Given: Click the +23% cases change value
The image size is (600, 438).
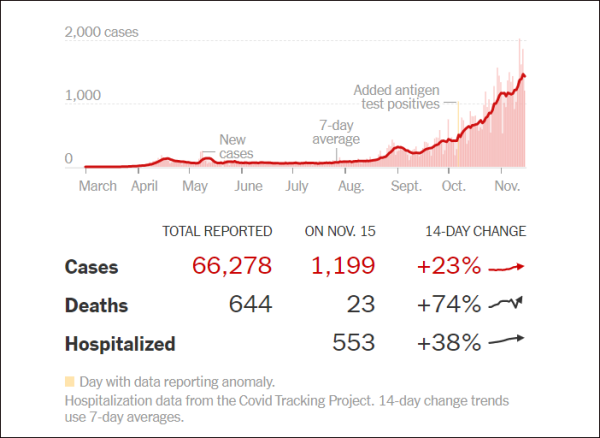Looking at the screenshot, I should tap(449, 266).
